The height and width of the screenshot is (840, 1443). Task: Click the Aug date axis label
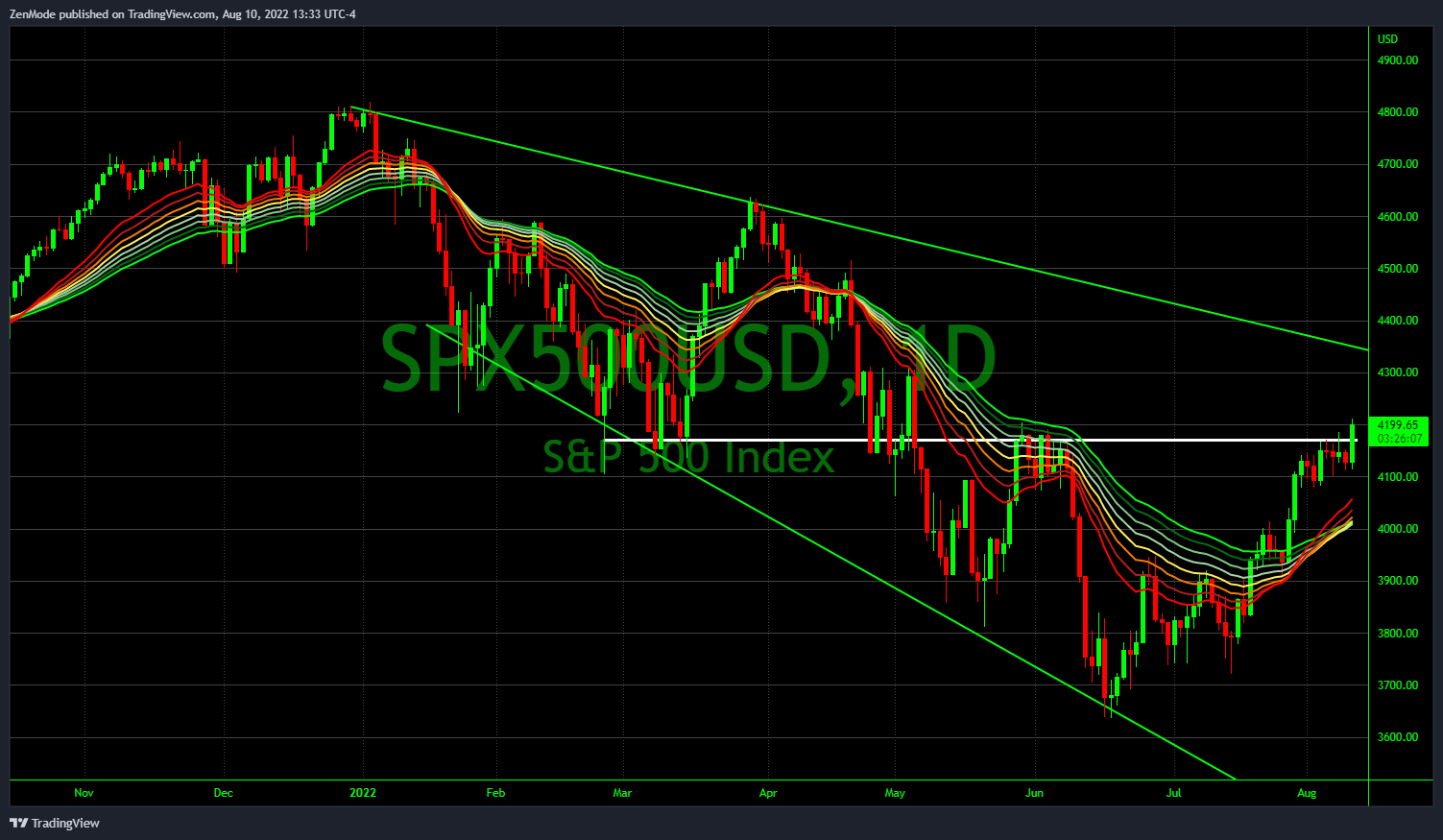click(1306, 793)
